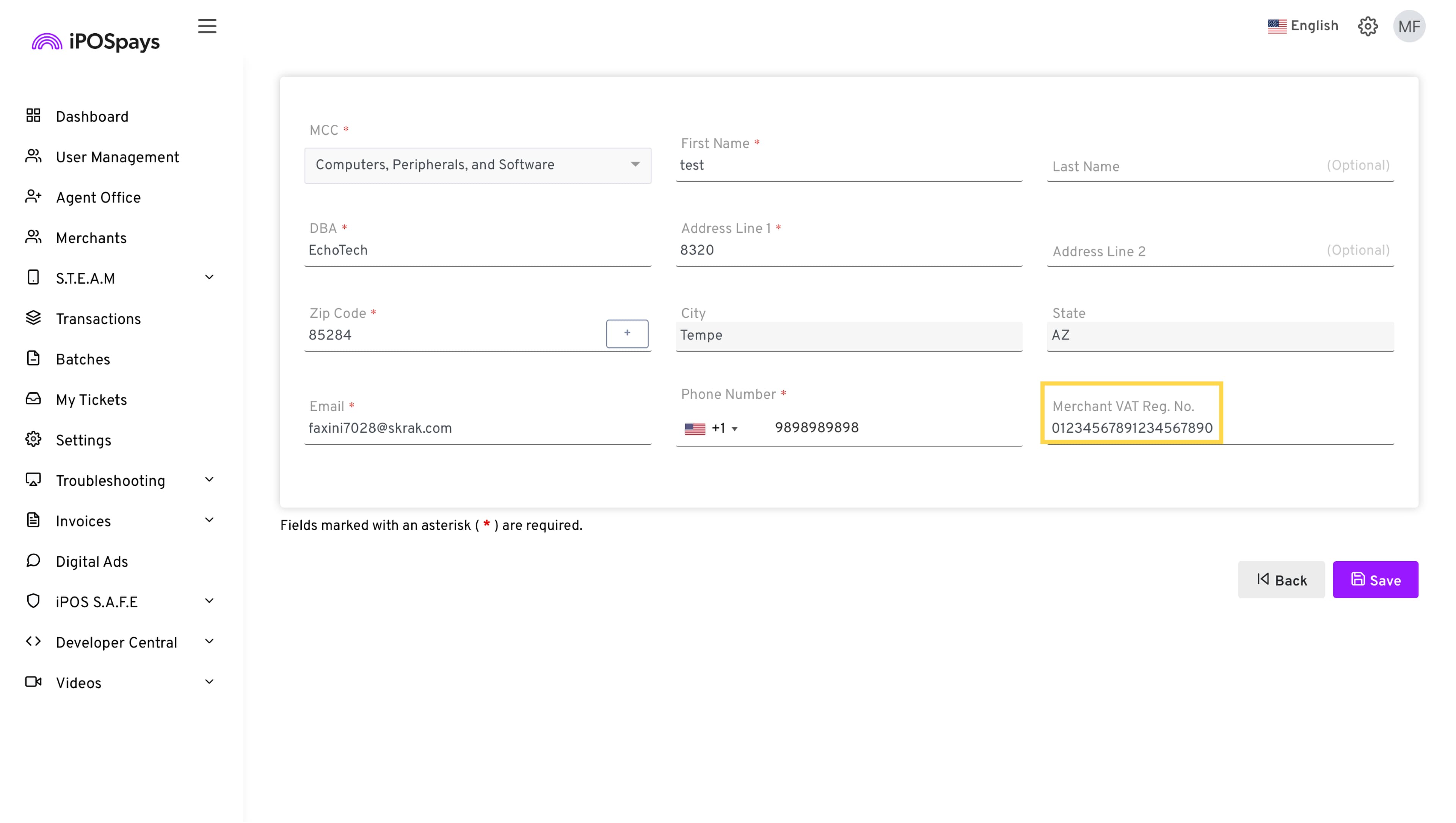Click the Address Line 2 field
This screenshot has width=1456, height=823.
point(1220,250)
